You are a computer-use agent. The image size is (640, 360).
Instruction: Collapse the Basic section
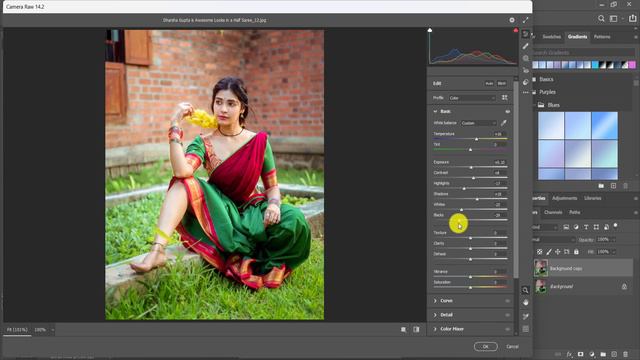click(435, 111)
